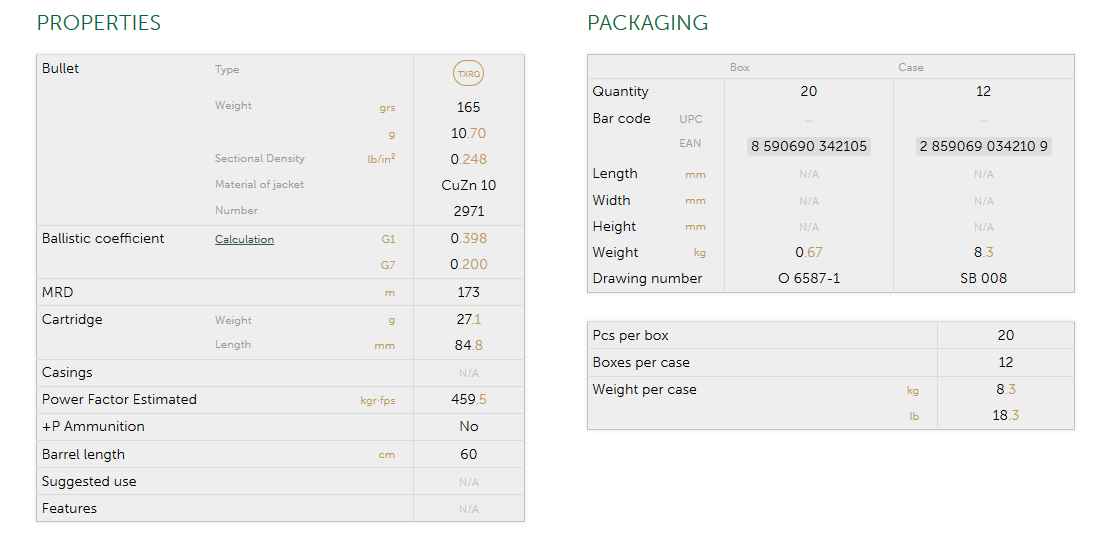Click the bullet number 2971
The width and height of the screenshot is (1109, 554).
(468, 211)
